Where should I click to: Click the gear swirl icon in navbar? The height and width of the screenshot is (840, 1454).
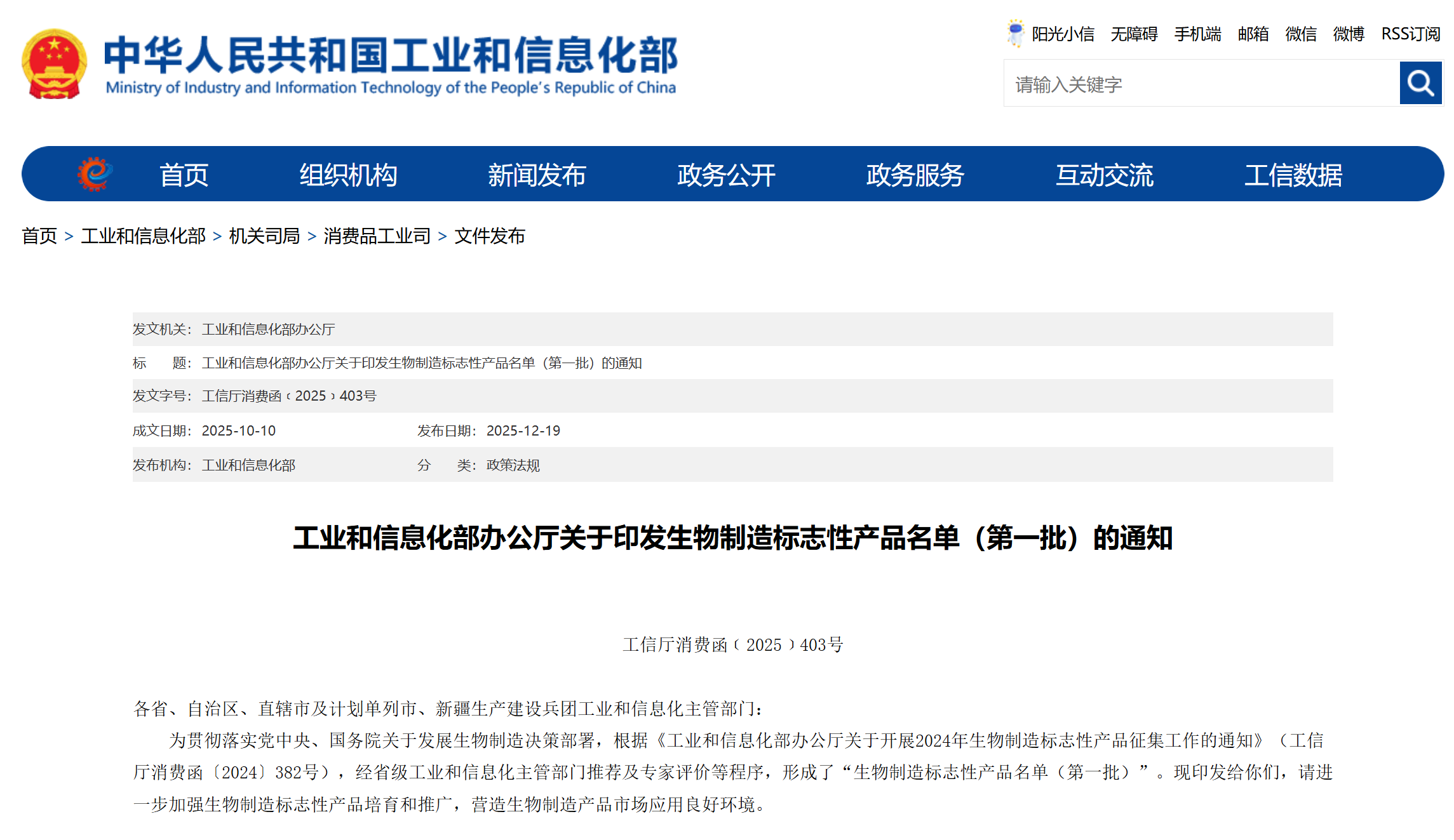point(95,174)
